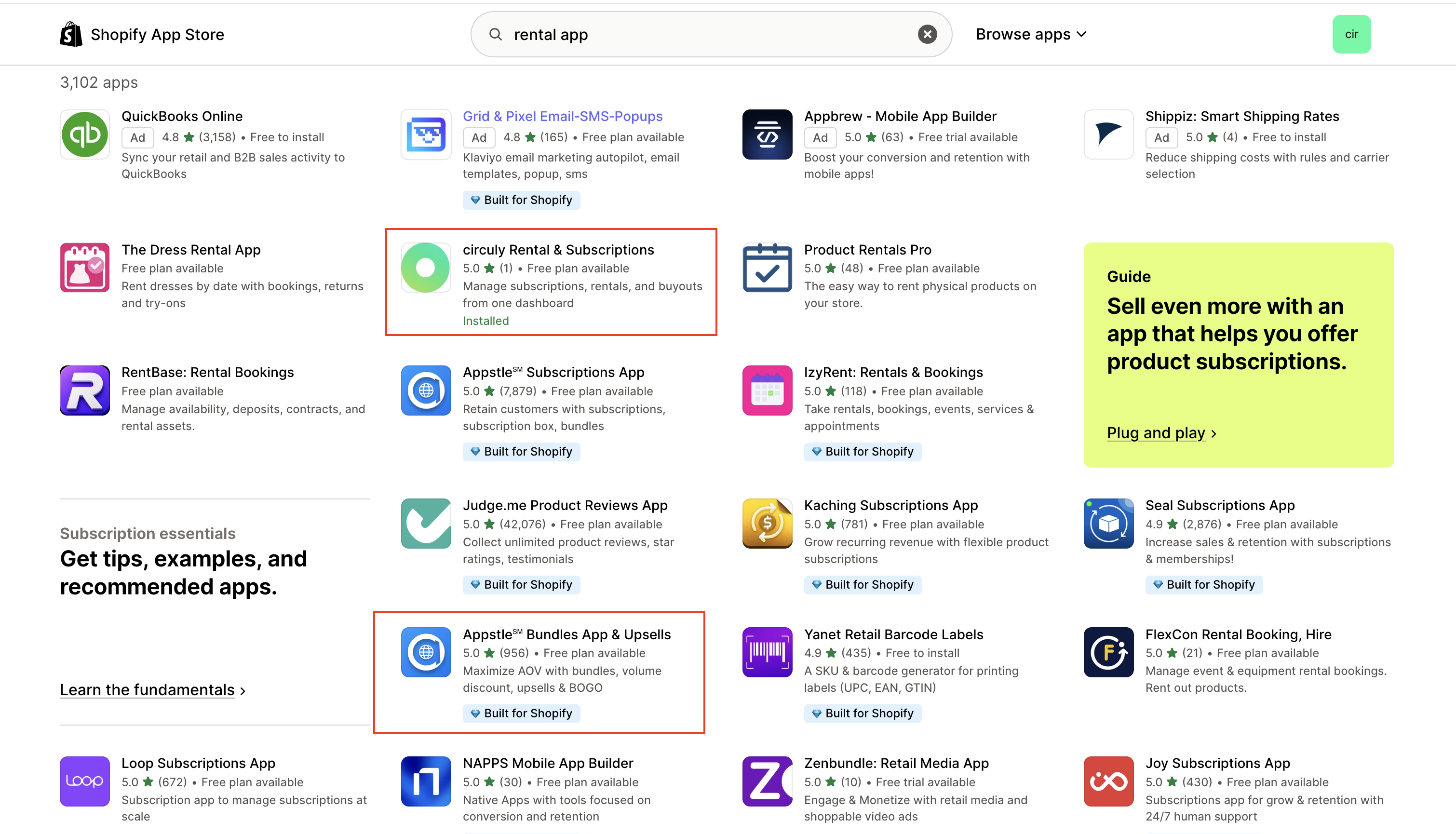
Task: Open the cir account avatar
Action: point(1351,34)
